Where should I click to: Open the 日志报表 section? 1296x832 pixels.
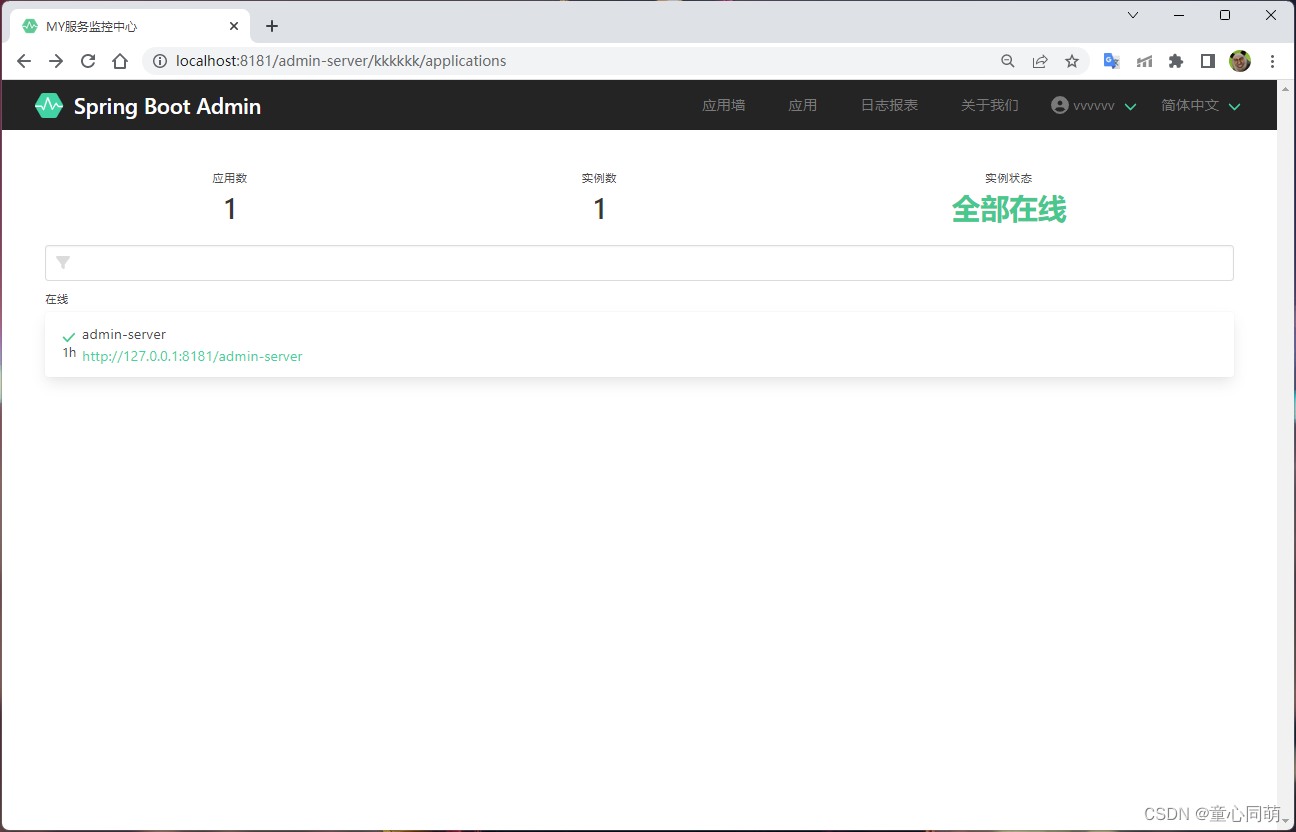pyautogui.click(x=888, y=104)
